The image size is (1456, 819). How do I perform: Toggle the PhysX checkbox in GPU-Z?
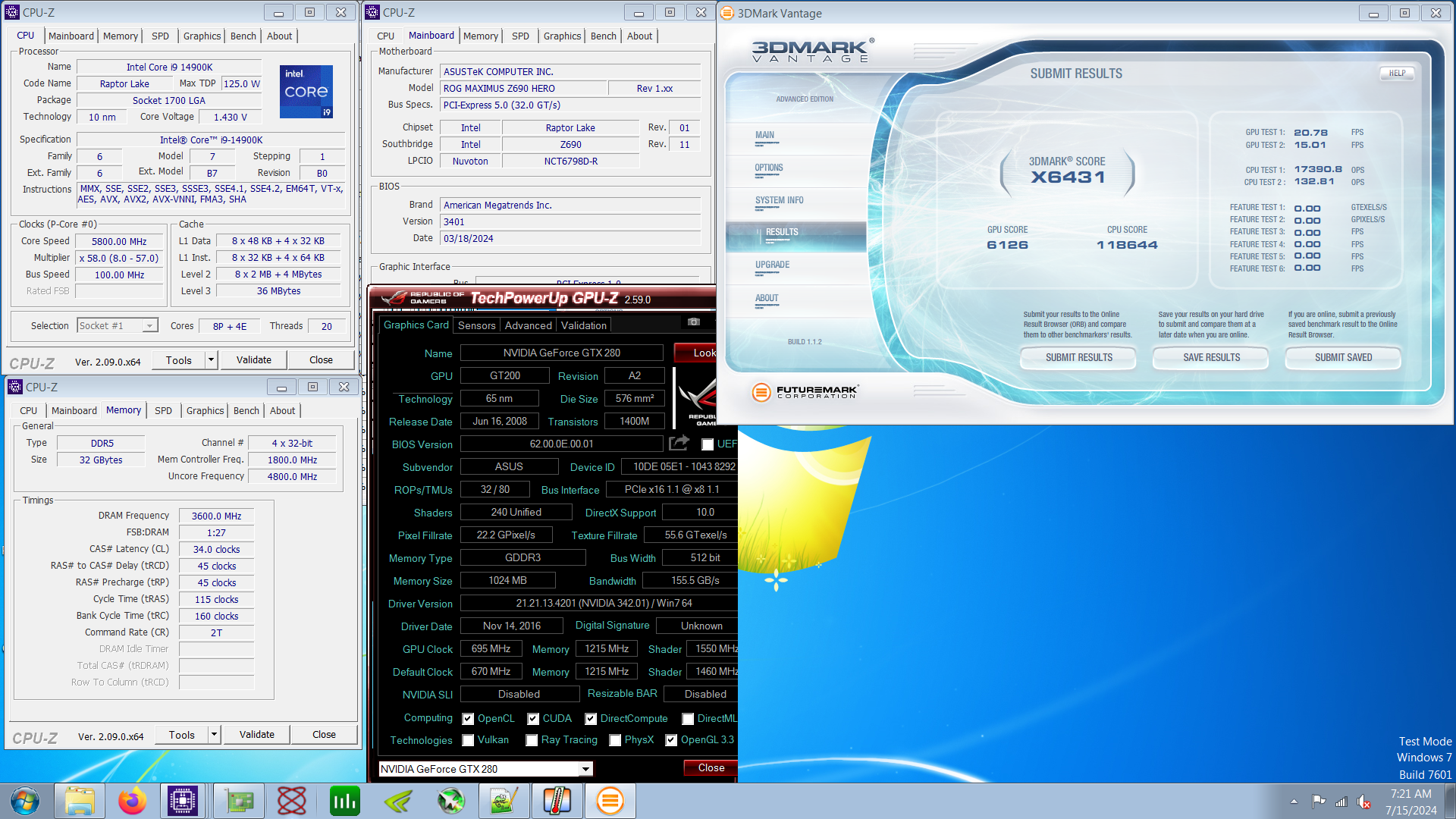(x=615, y=740)
